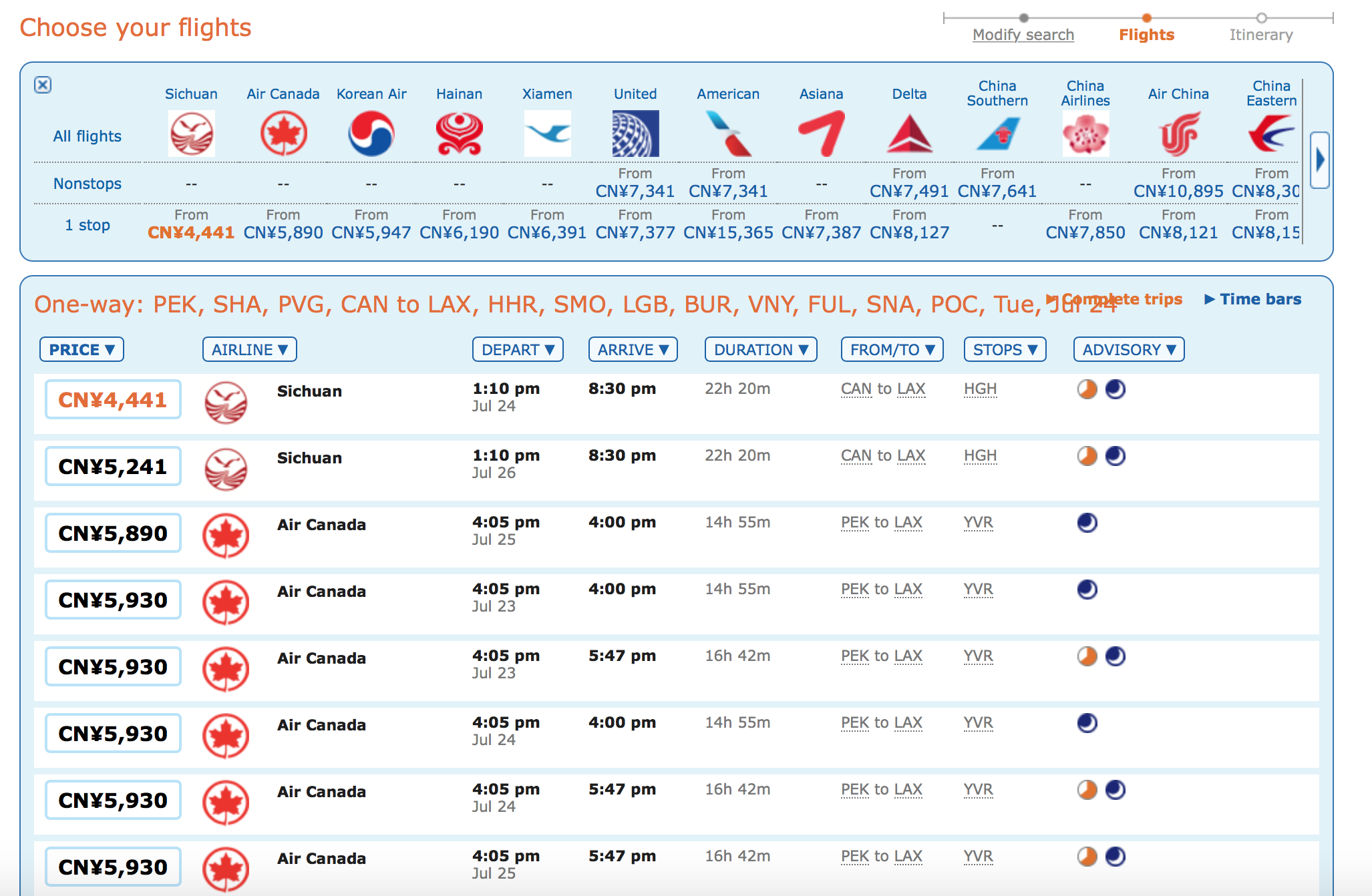Open the PRICE sort dropdown
This screenshot has height=896, width=1372.
click(81, 349)
